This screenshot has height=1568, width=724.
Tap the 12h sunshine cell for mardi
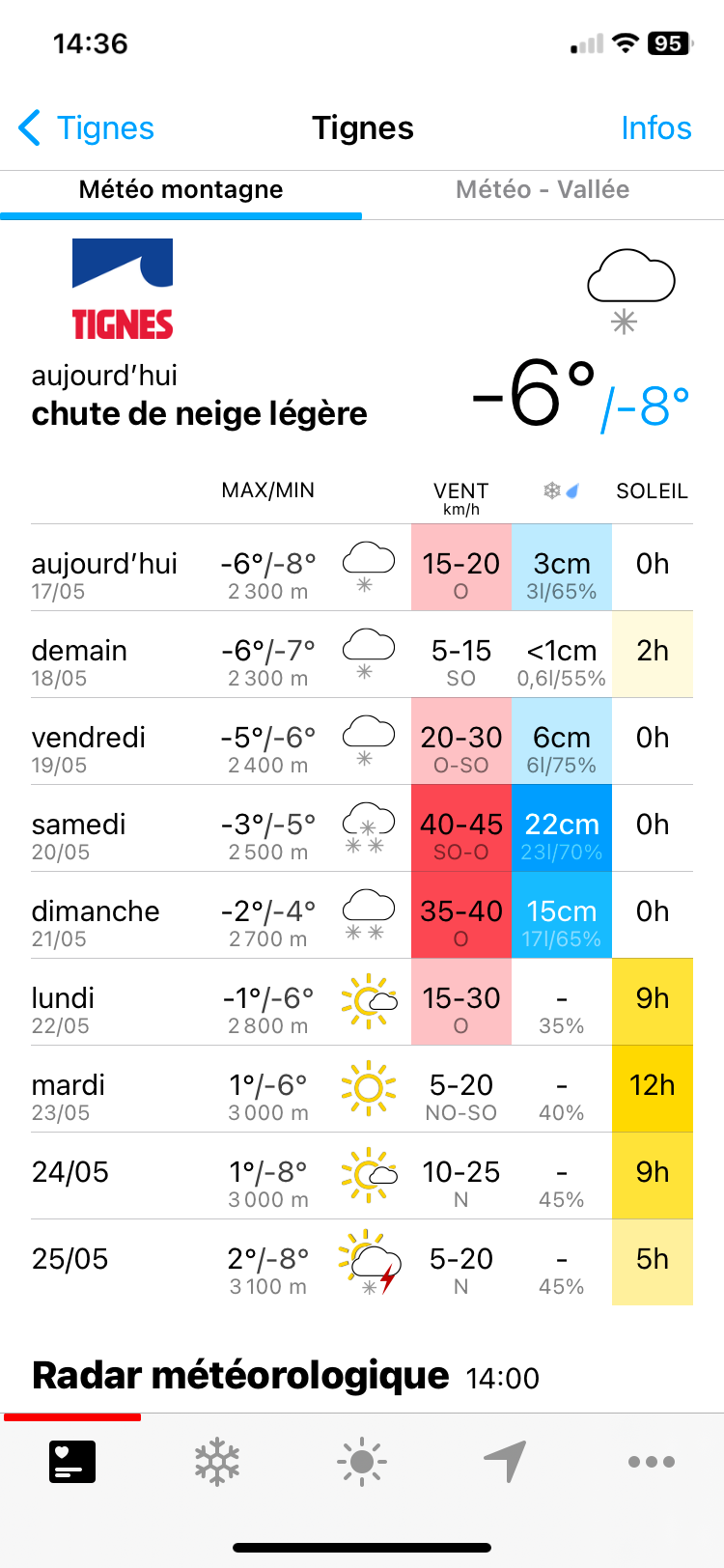pos(653,1089)
